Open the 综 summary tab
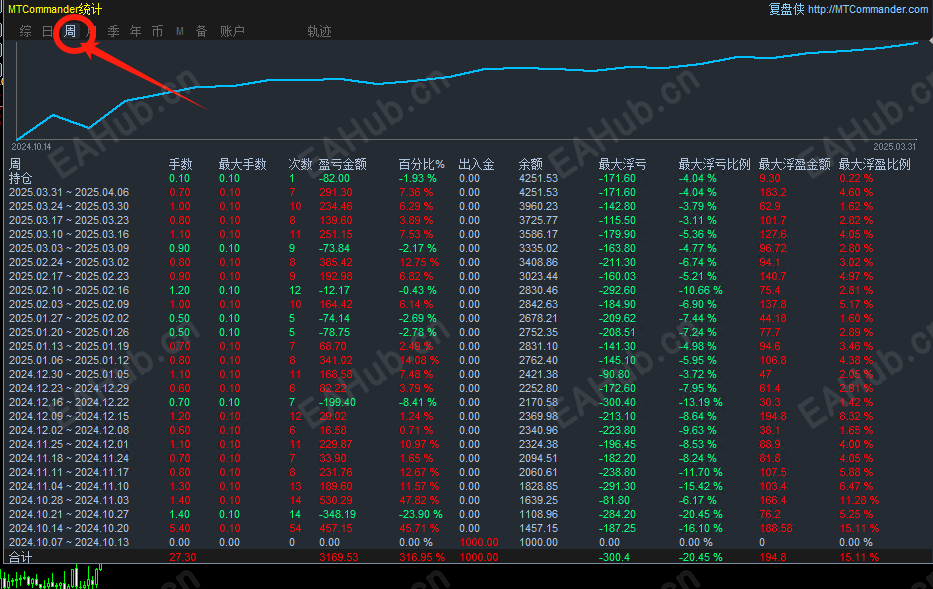The width and height of the screenshot is (933, 589). [26, 31]
